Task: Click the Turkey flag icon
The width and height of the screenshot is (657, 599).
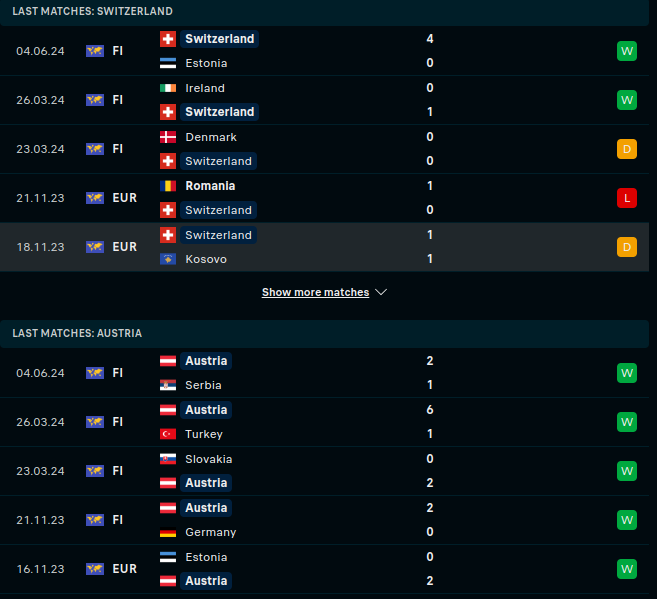Action: 168,434
